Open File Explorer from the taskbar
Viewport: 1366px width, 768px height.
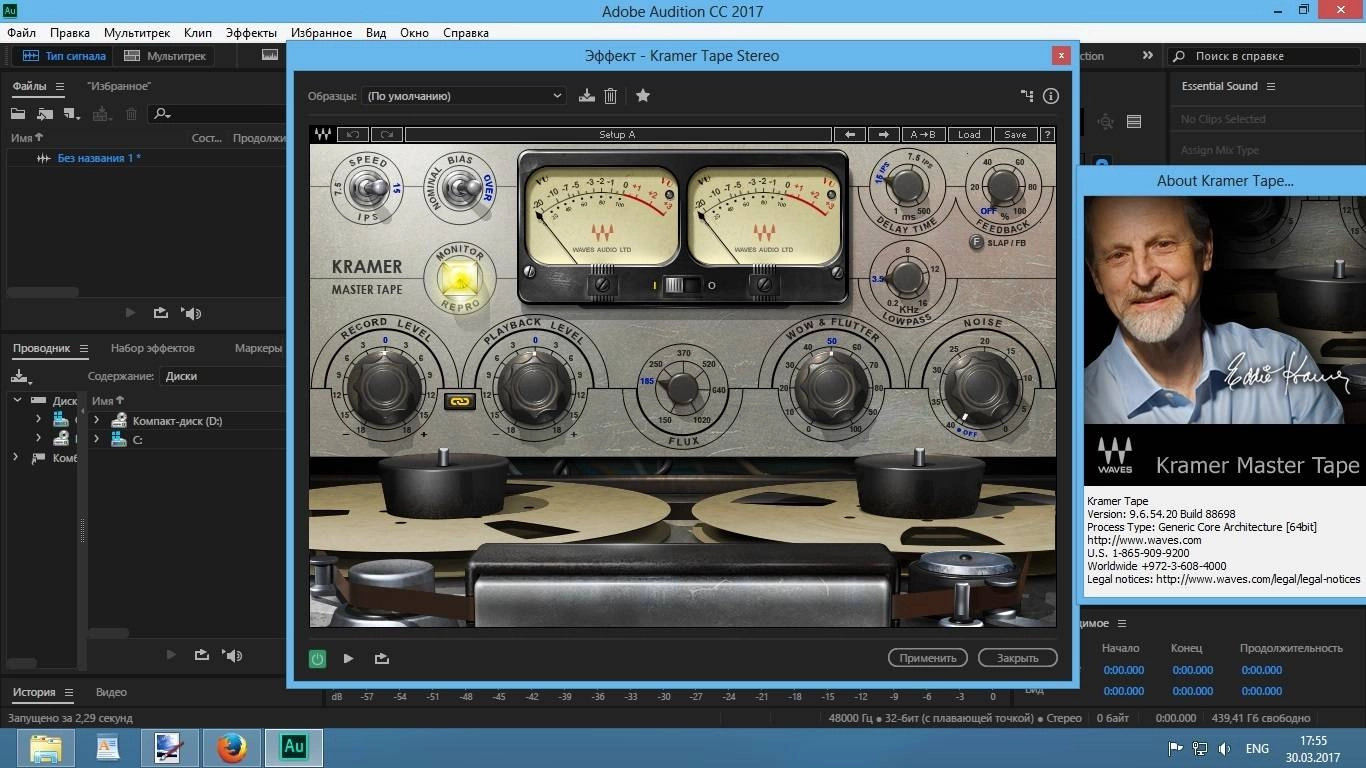[x=46, y=747]
